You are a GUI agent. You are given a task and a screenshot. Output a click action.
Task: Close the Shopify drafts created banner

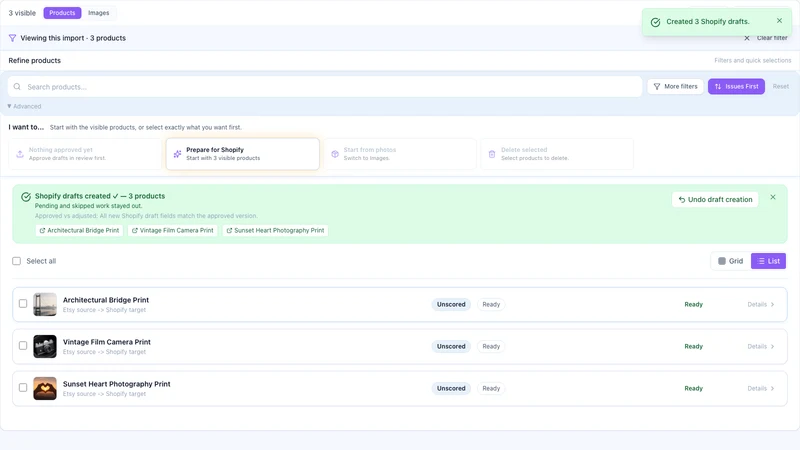click(773, 197)
